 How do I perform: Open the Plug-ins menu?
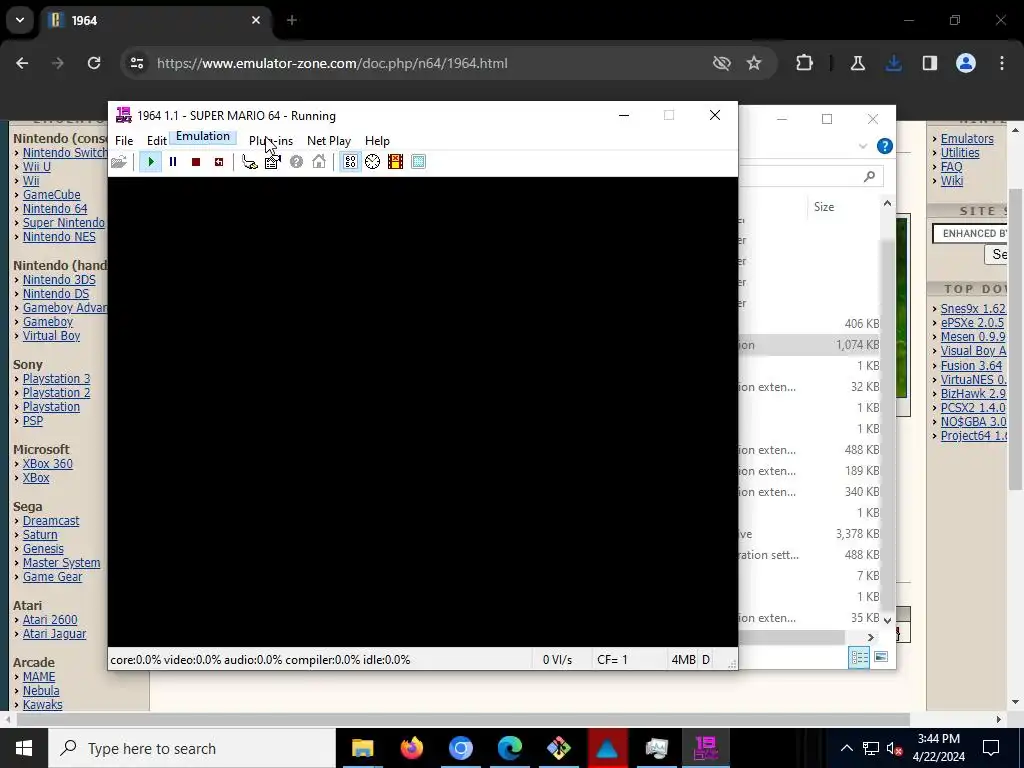(x=271, y=141)
